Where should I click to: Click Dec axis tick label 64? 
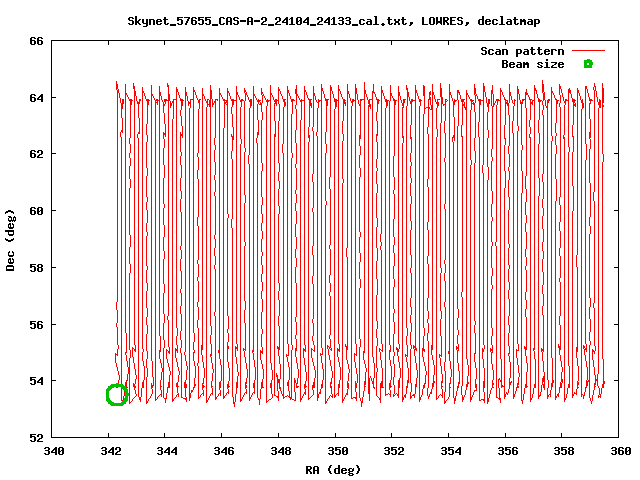click(x=36, y=98)
